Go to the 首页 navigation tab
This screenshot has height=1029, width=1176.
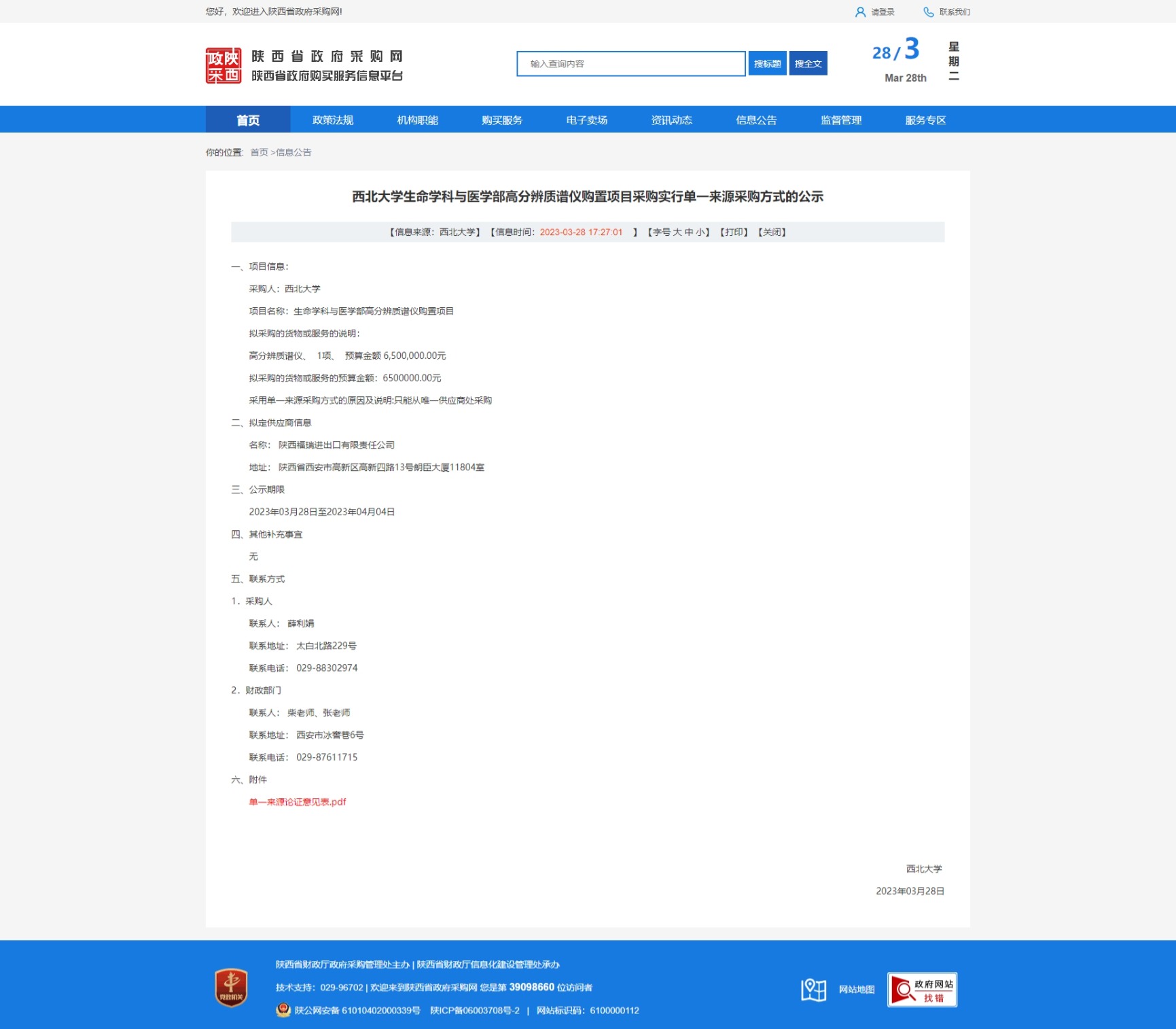(248, 120)
